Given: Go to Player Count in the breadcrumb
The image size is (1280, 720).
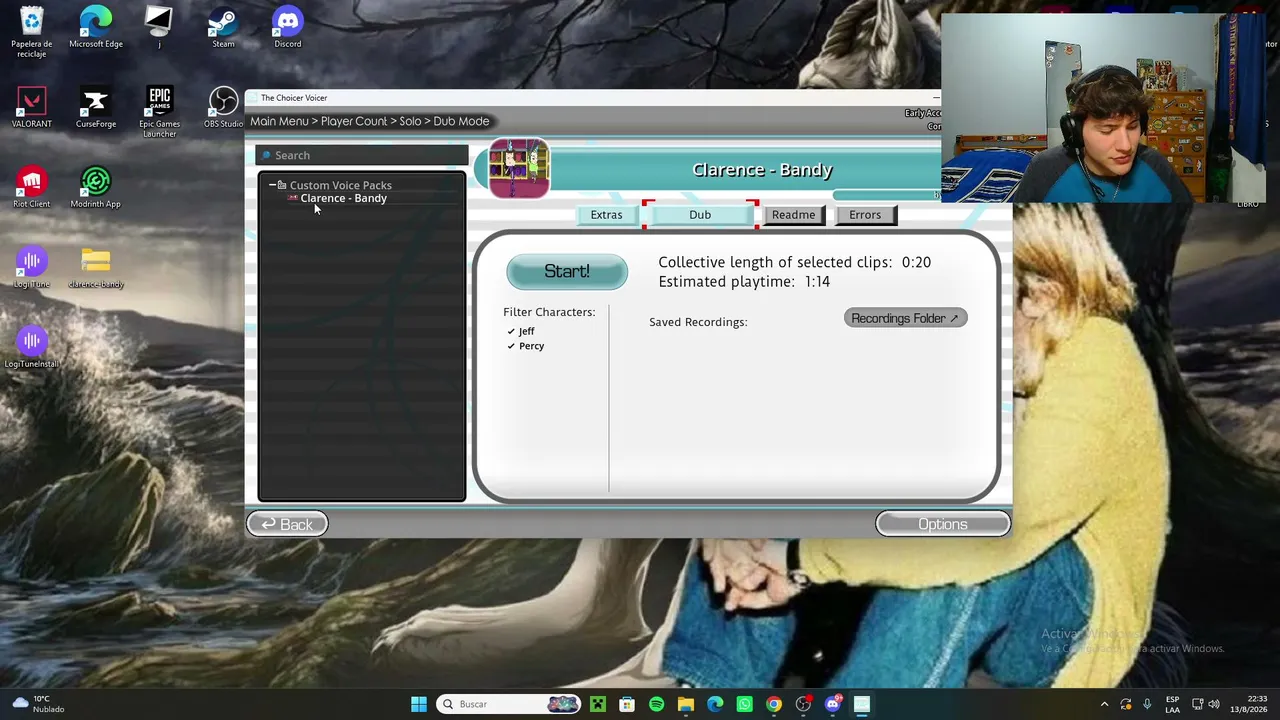Looking at the screenshot, I should coord(354,121).
